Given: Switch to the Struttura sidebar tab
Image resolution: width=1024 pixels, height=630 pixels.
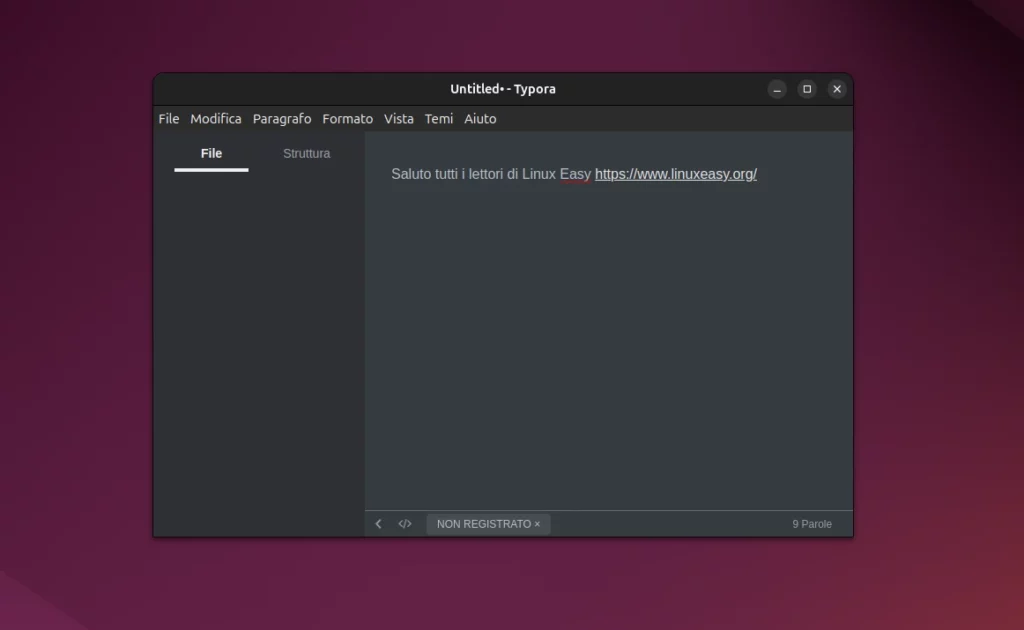Looking at the screenshot, I should [x=306, y=154].
